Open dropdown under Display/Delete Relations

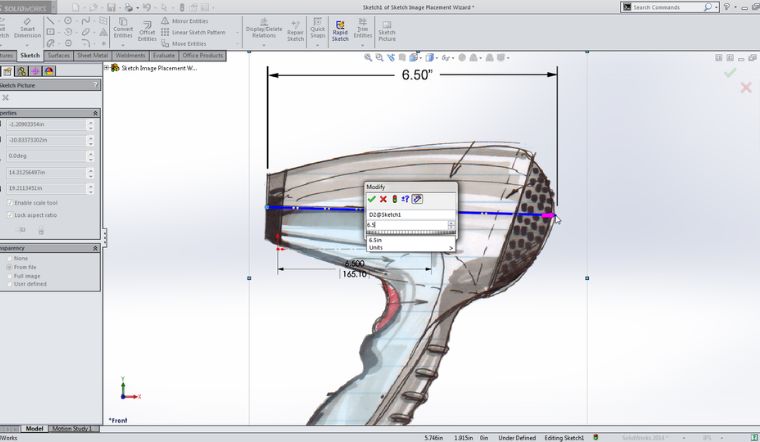264,45
